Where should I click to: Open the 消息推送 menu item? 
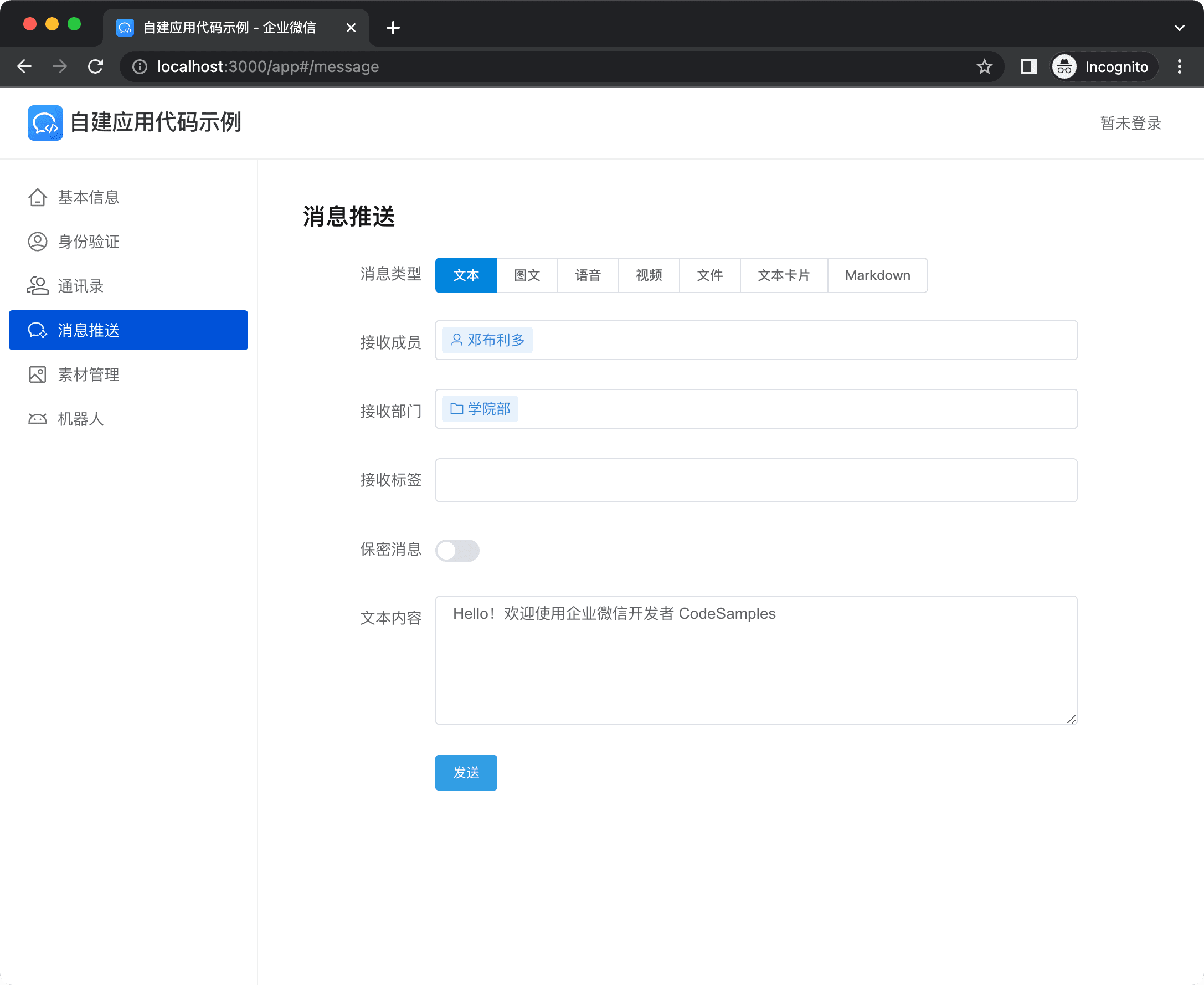128,330
